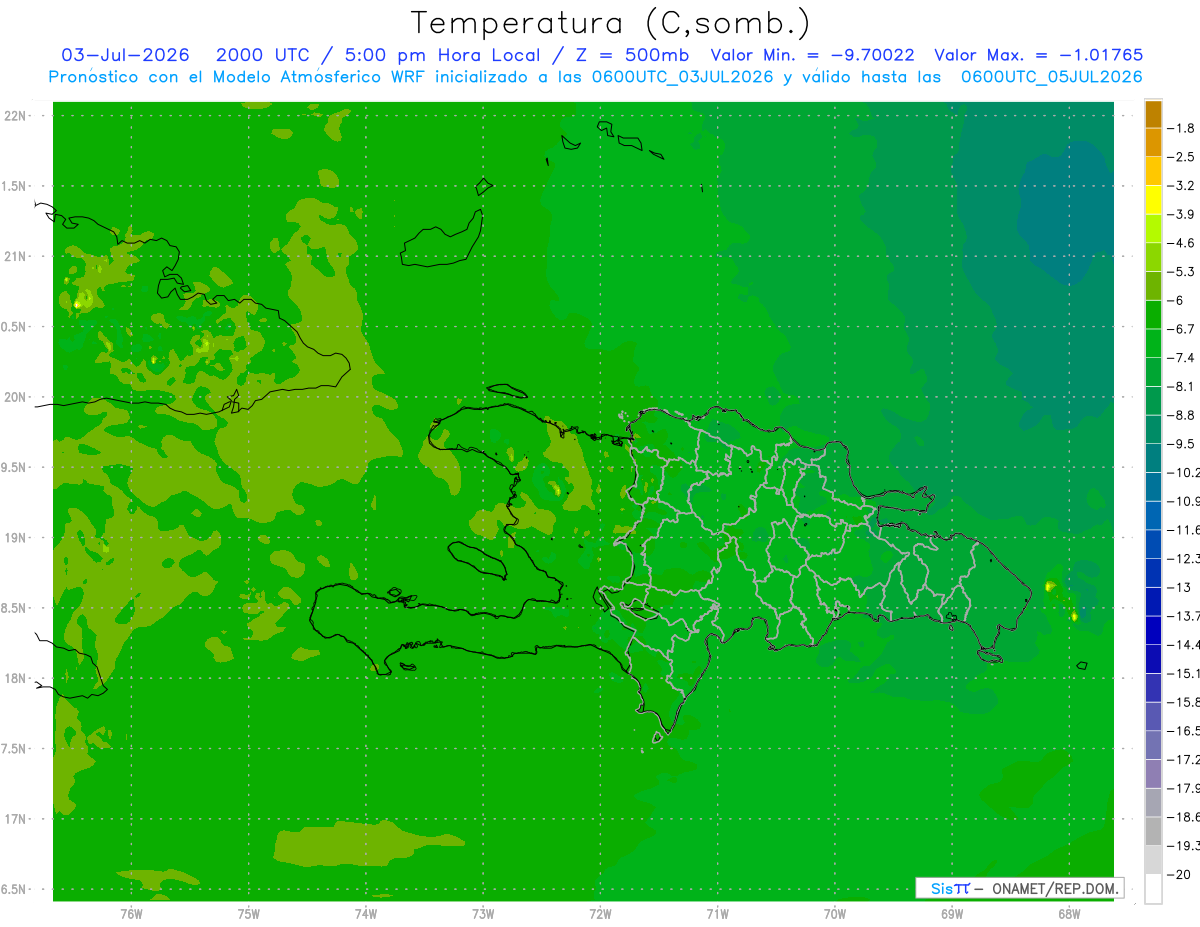Viewport: 1200px width, 927px height.
Task: Click the '-2.5' color scale value
Action: point(1181,157)
